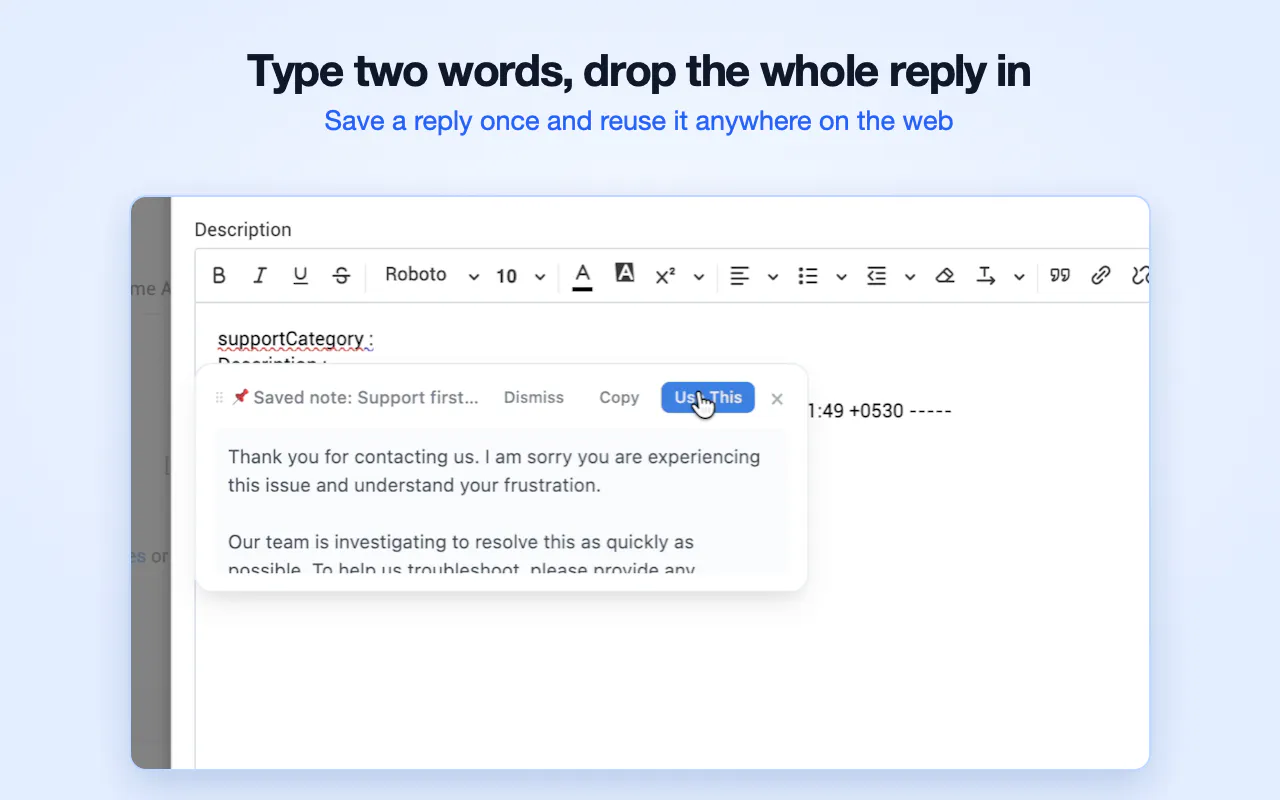Screen dimensions: 1280x800
Task: Click the pin icon beside Saved note
Action: (240, 397)
